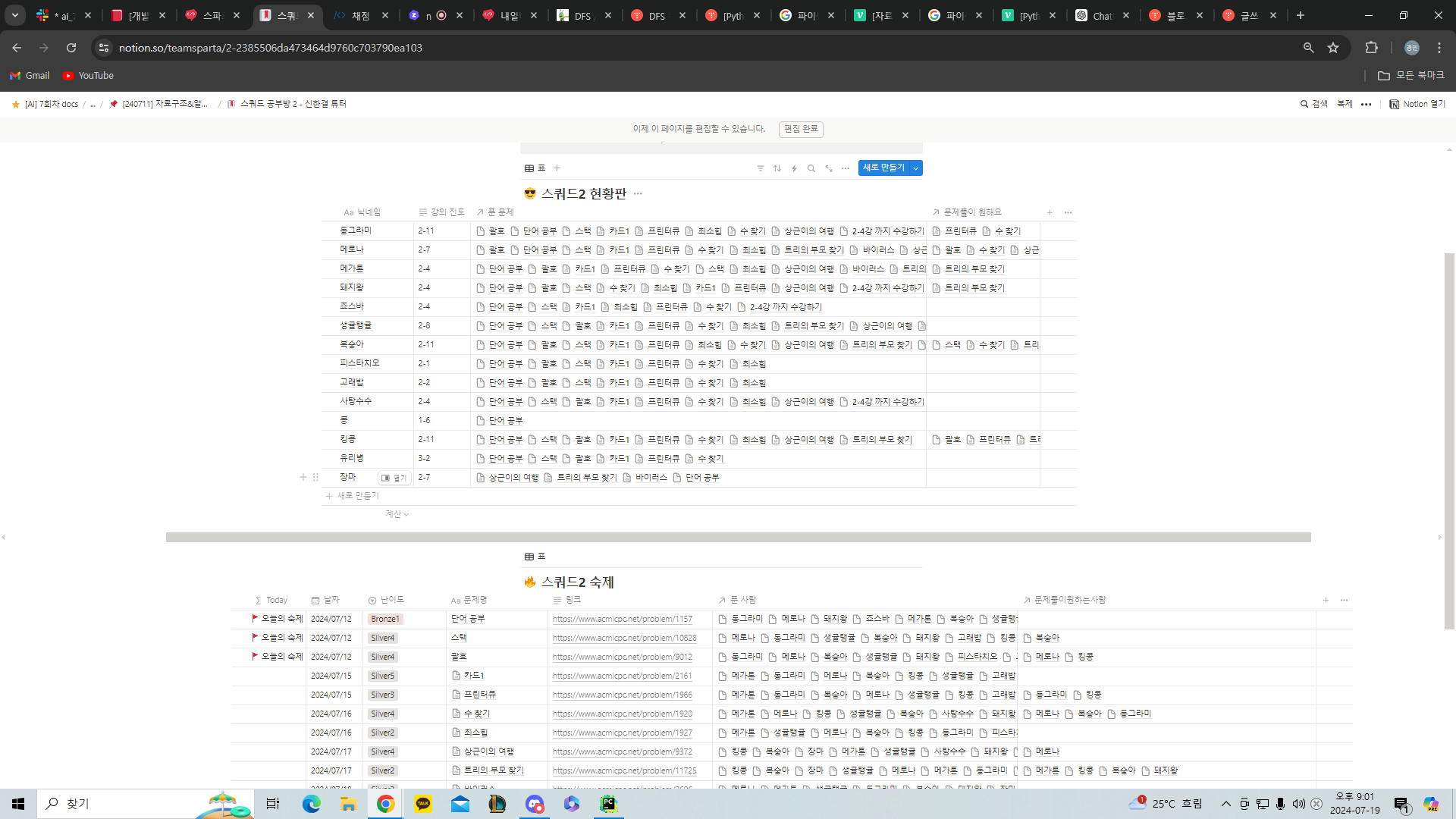
Task: Click the database search magnifier icon
Action: pos(811,168)
